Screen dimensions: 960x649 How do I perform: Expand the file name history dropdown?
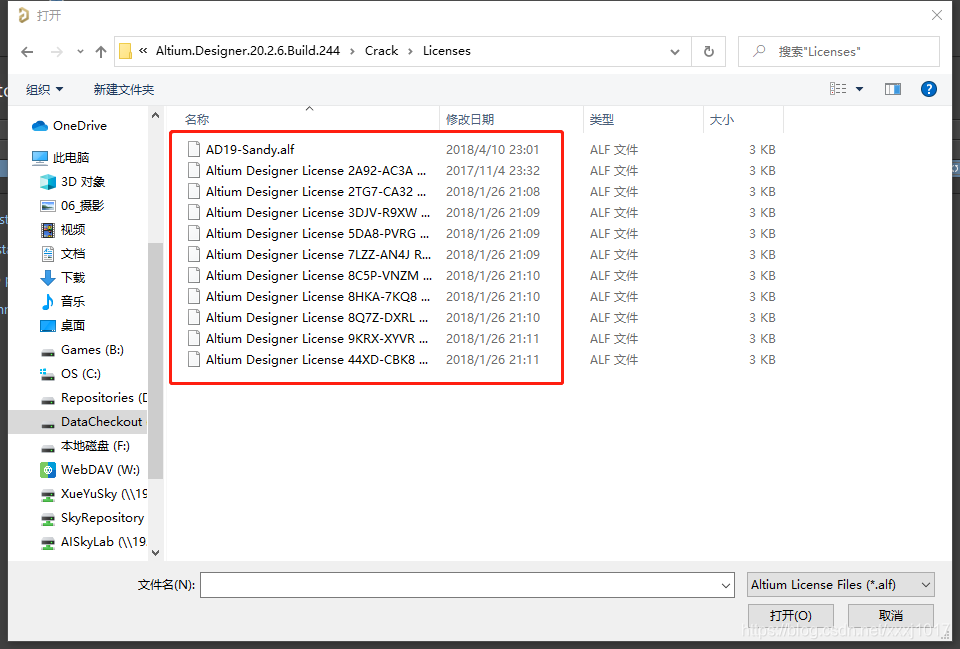726,585
